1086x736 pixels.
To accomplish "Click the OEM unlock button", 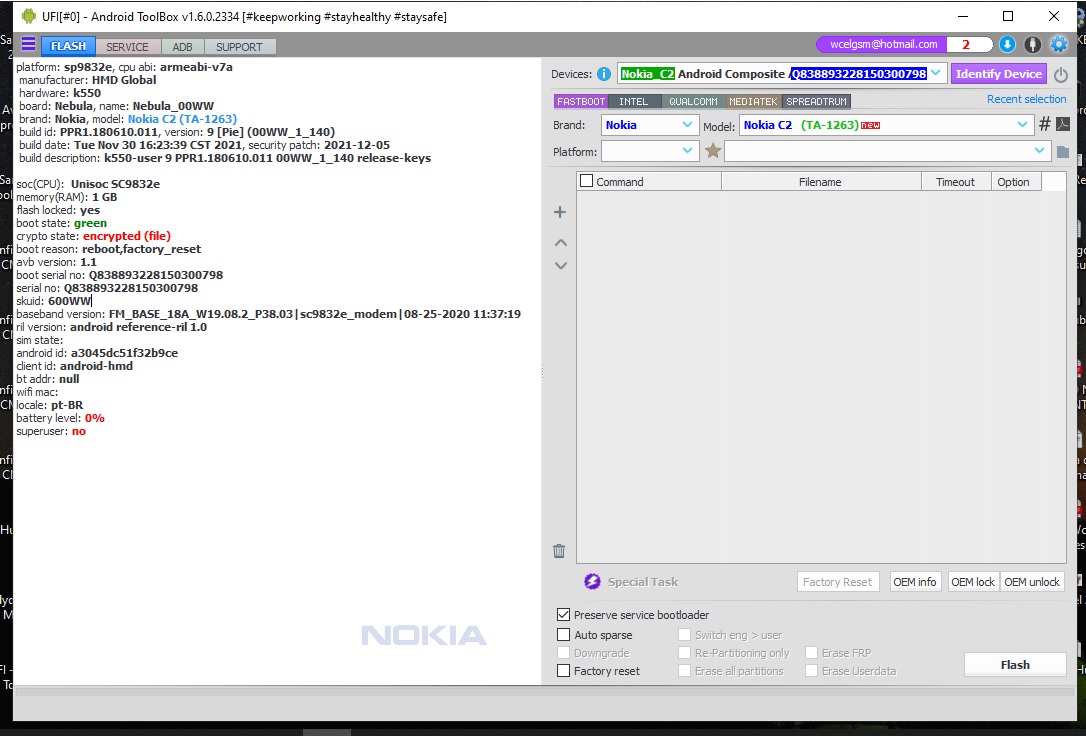I will click(1032, 582).
